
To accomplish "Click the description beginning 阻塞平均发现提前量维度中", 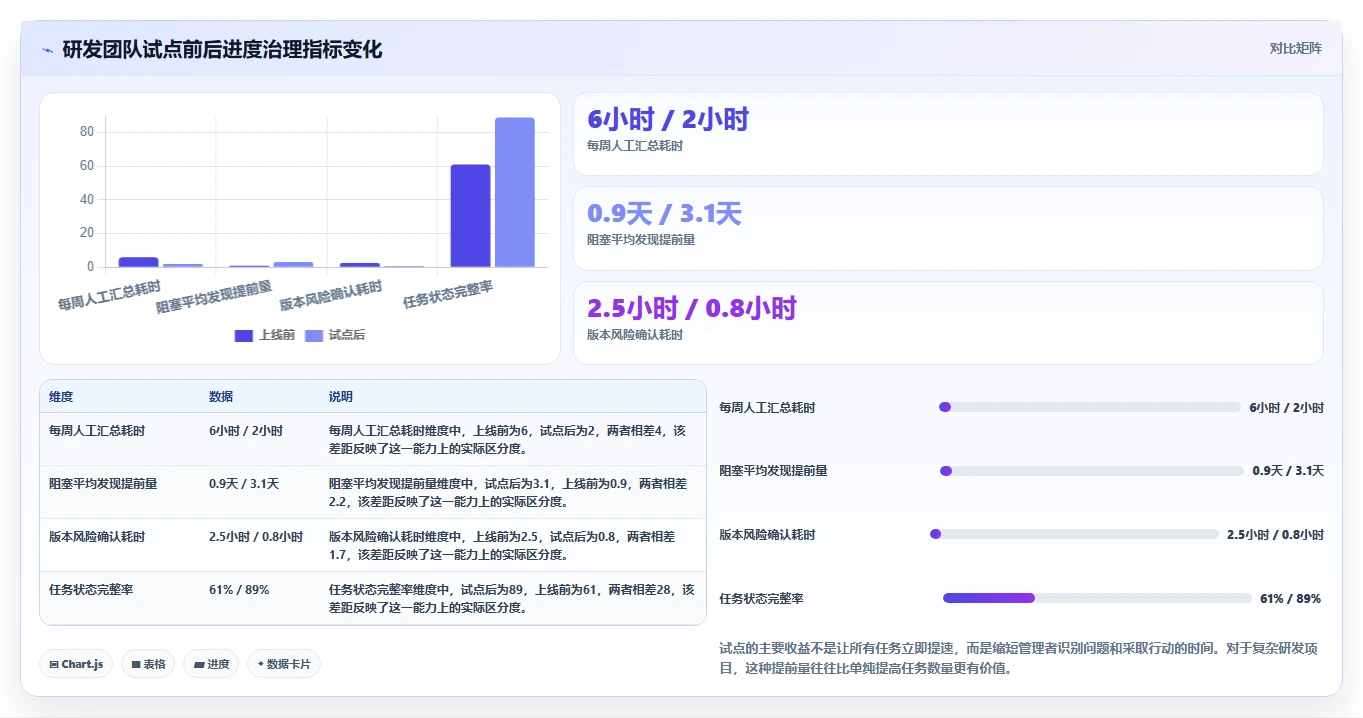I will (508, 492).
